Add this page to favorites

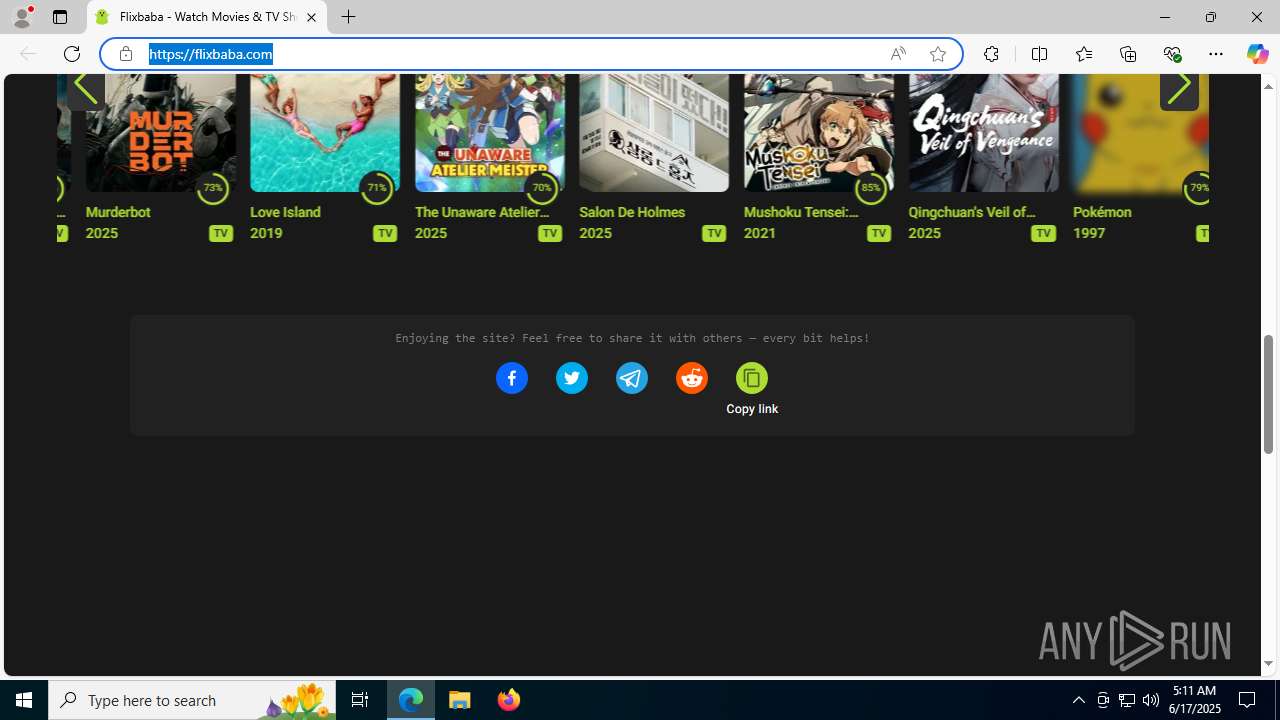[x=937, y=54]
